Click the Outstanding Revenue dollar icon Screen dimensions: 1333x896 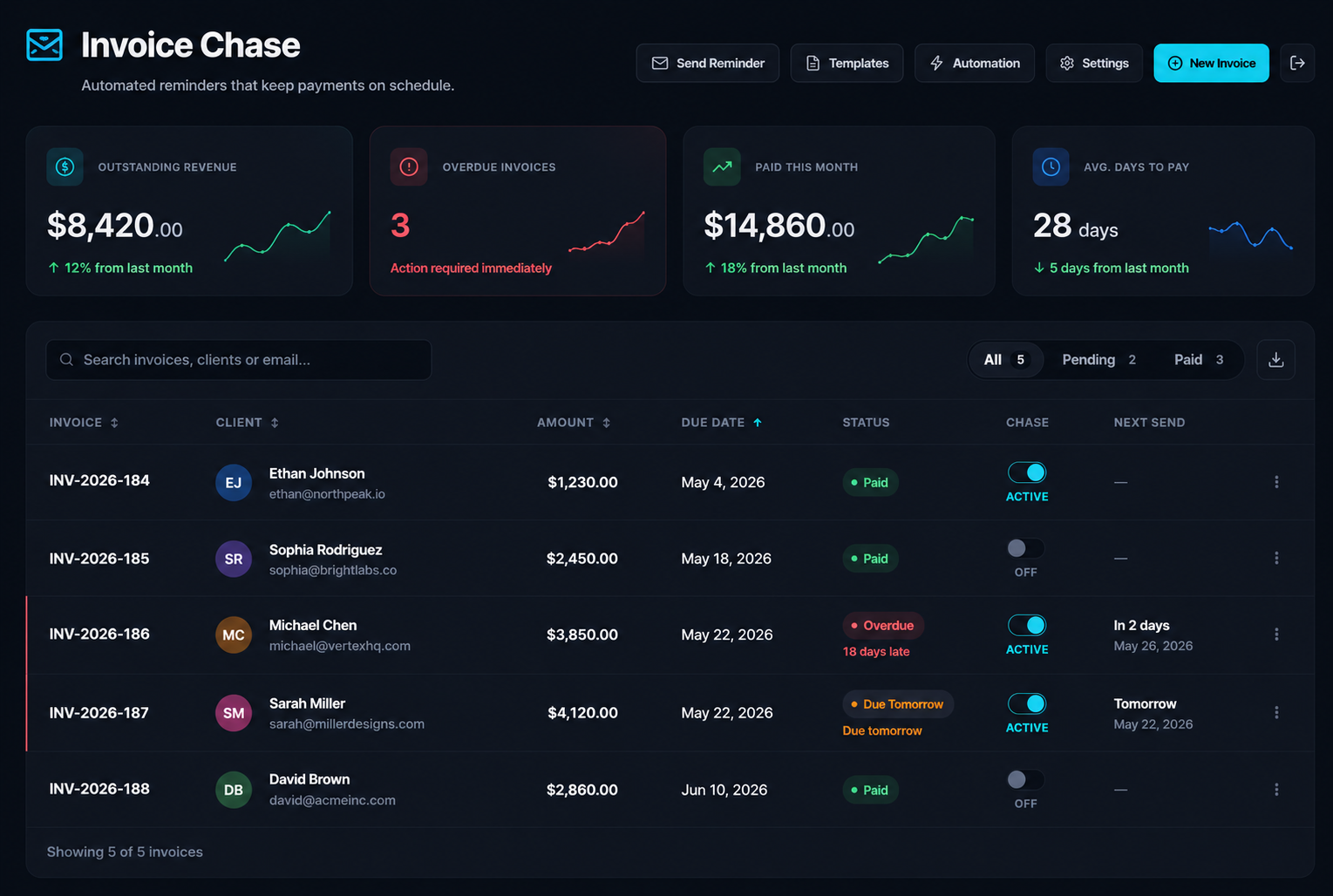(65, 166)
